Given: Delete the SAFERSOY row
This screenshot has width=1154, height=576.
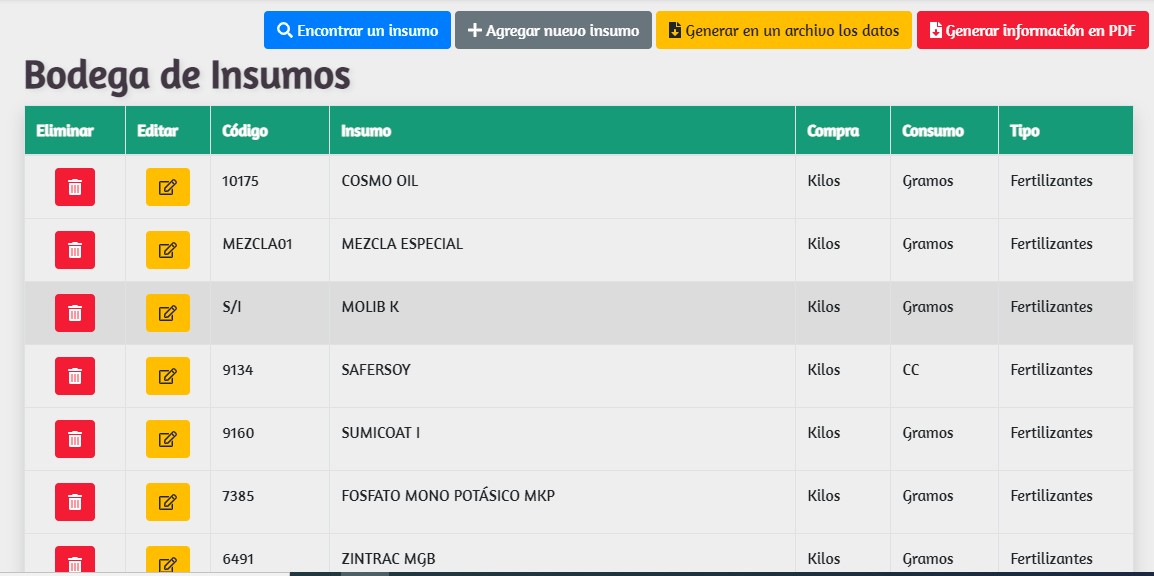Looking at the screenshot, I should 75,376.
